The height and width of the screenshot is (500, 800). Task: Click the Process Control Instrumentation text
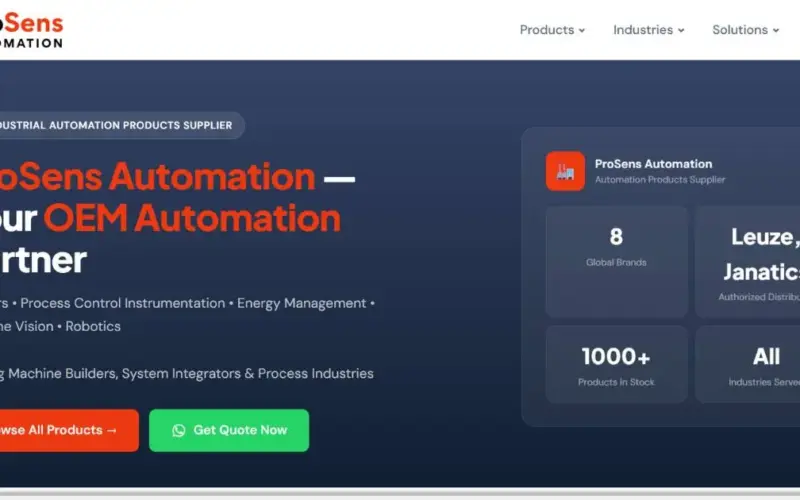pos(122,304)
